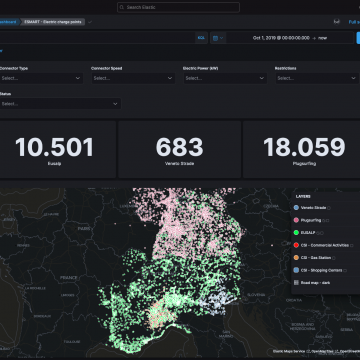Select the CSI - Gas Station layer
The height and width of the screenshot is (360, 360).
coord(316,258)
